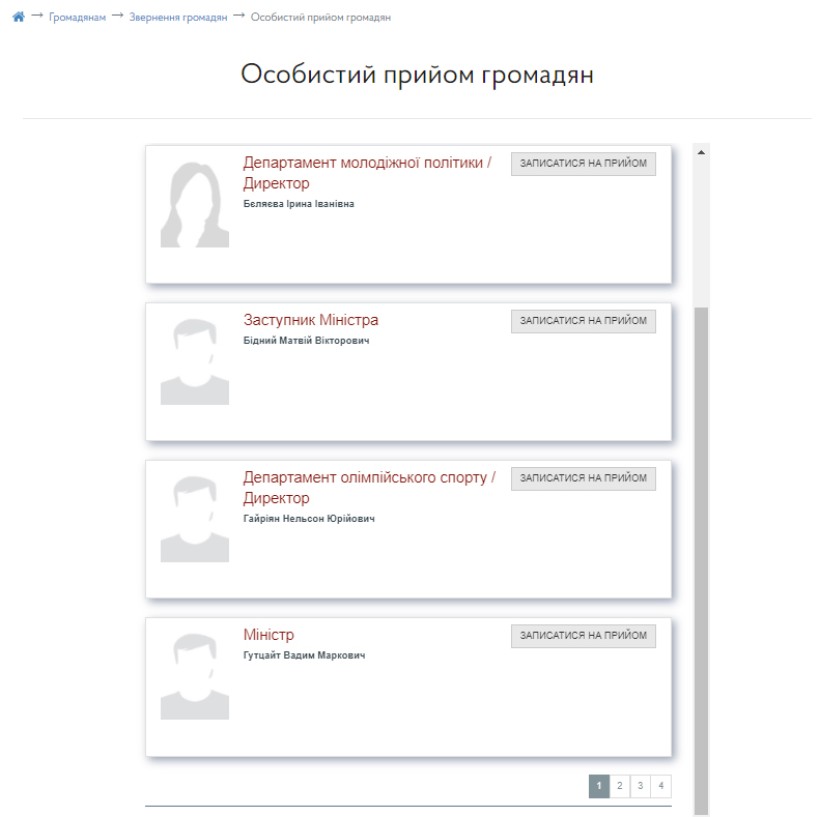Click Записатися на прийом for Гутцайт Вадим

click(x=583, y=636)
